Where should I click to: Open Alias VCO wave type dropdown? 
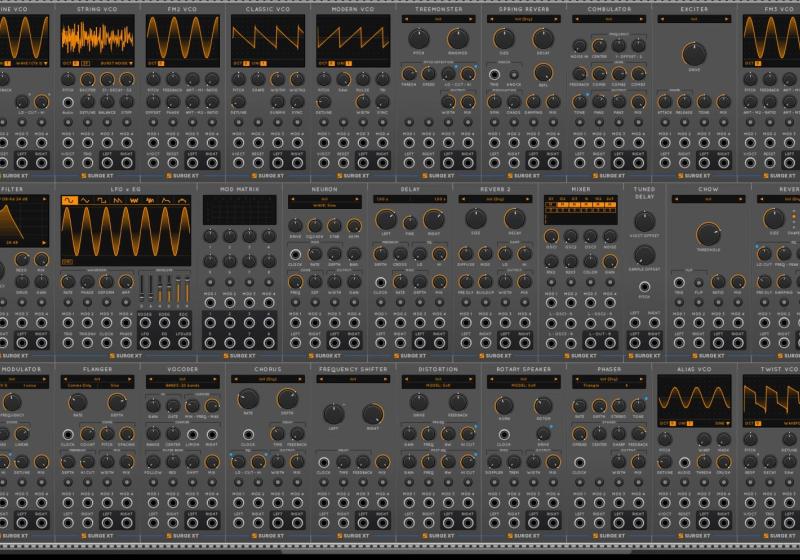(723, 423)
